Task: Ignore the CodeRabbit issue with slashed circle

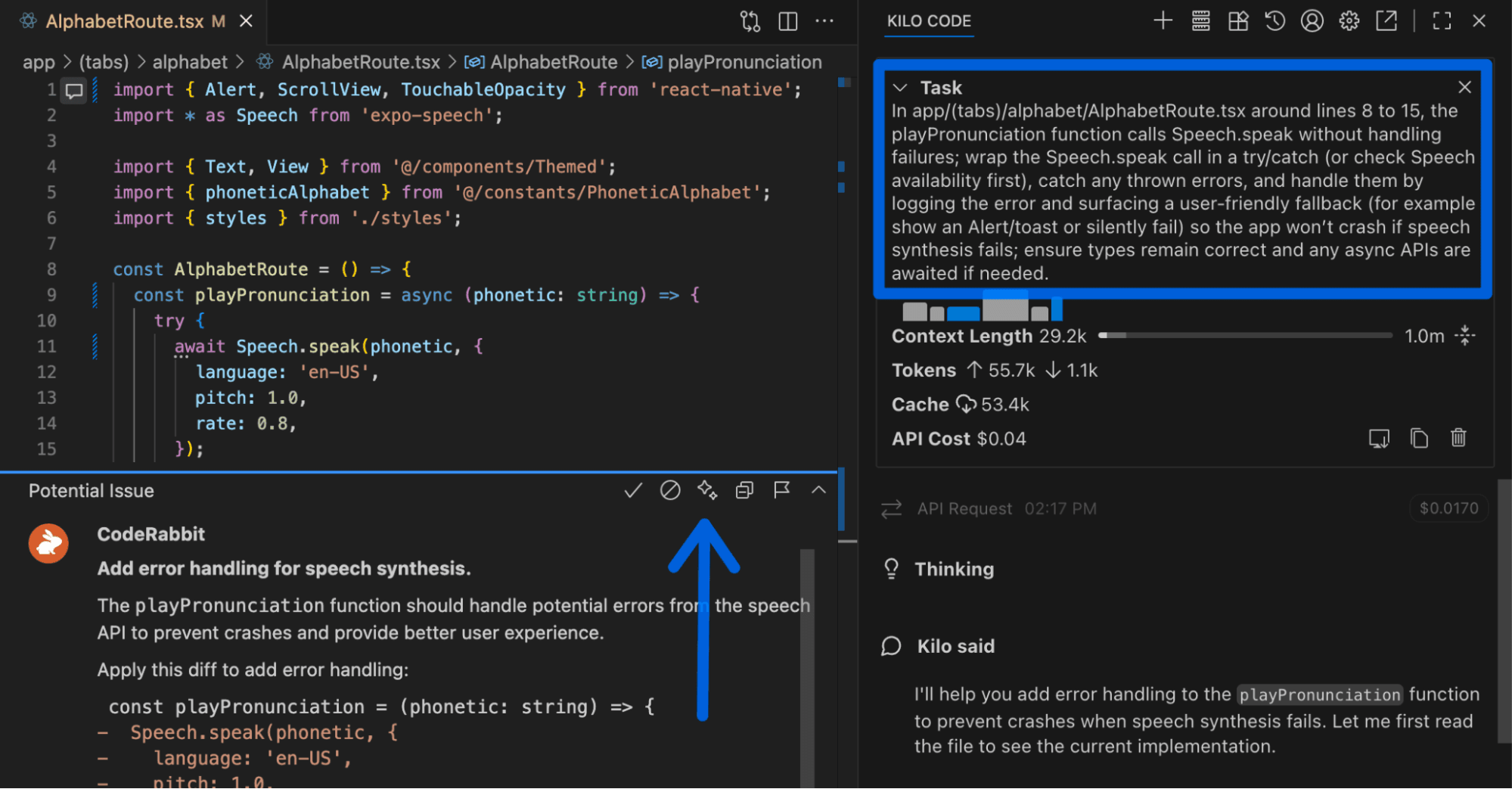Action: (670, 490)
